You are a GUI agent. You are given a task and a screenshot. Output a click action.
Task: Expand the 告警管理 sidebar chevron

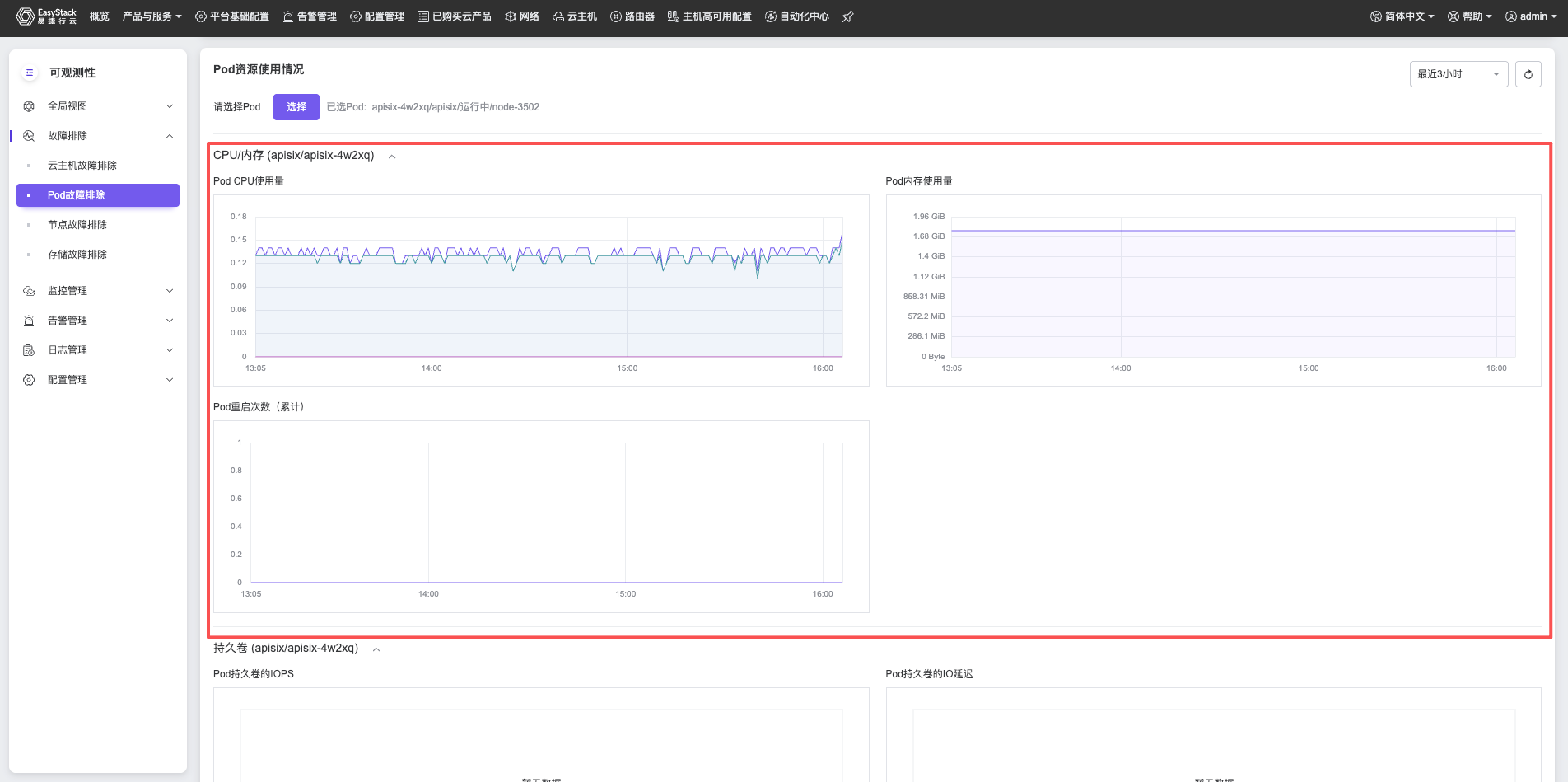[170, 321]
